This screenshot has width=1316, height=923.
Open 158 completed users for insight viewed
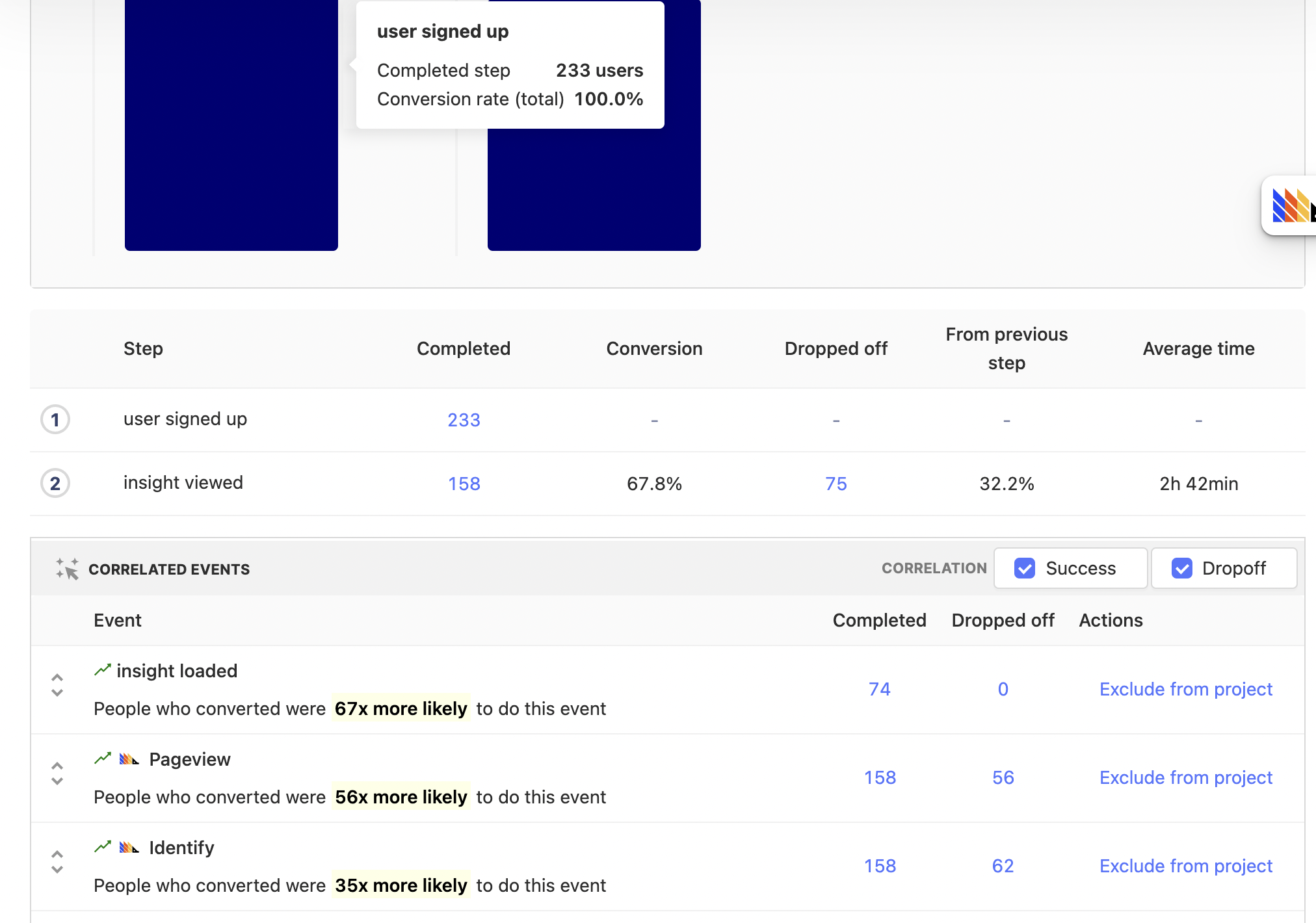pyautogui.click(x=464, y=484)
